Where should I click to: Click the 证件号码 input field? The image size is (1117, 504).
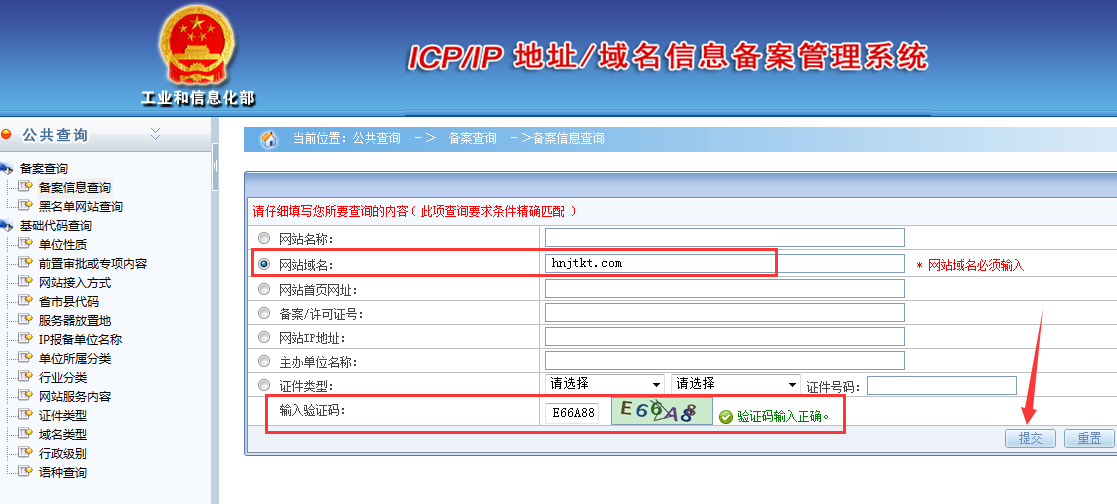pos(941,386)
